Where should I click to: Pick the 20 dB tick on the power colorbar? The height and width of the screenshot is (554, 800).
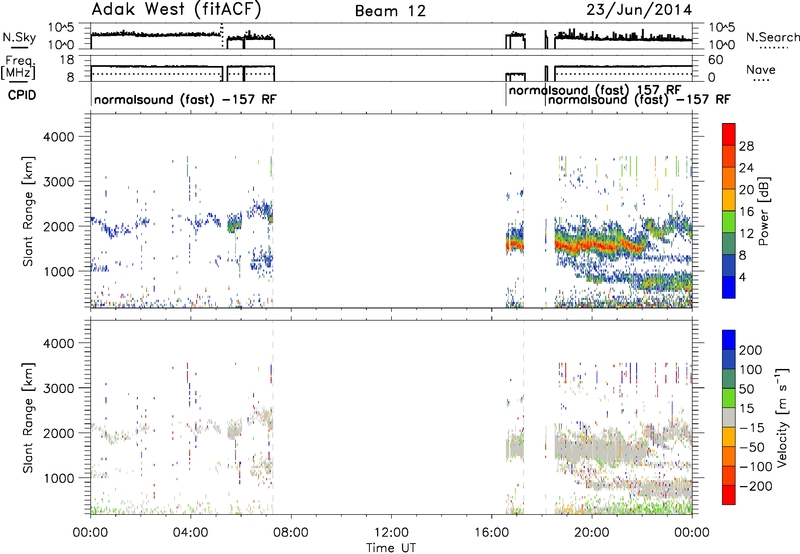tap(746, 190)
